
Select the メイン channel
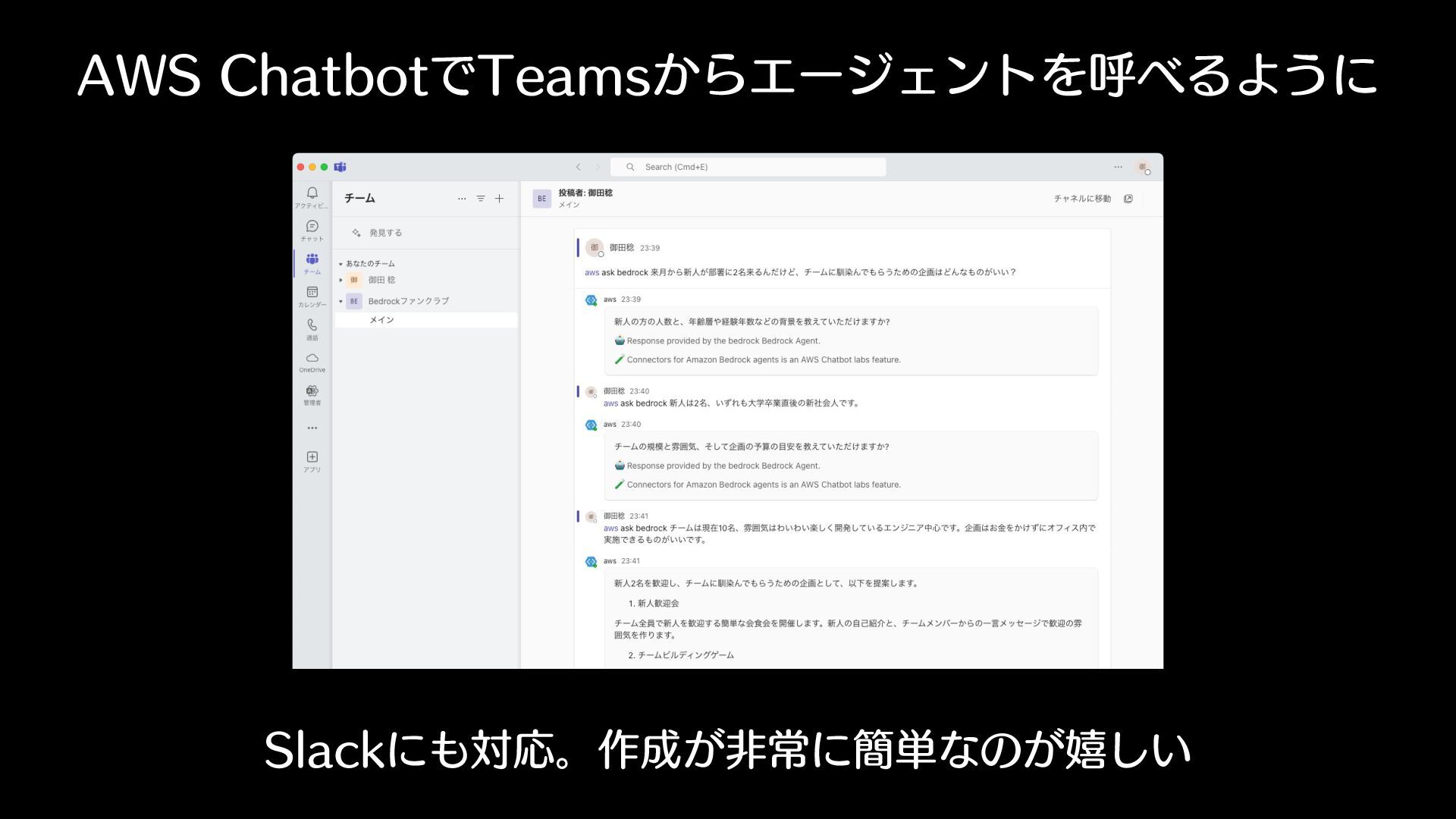pos(382,320)
